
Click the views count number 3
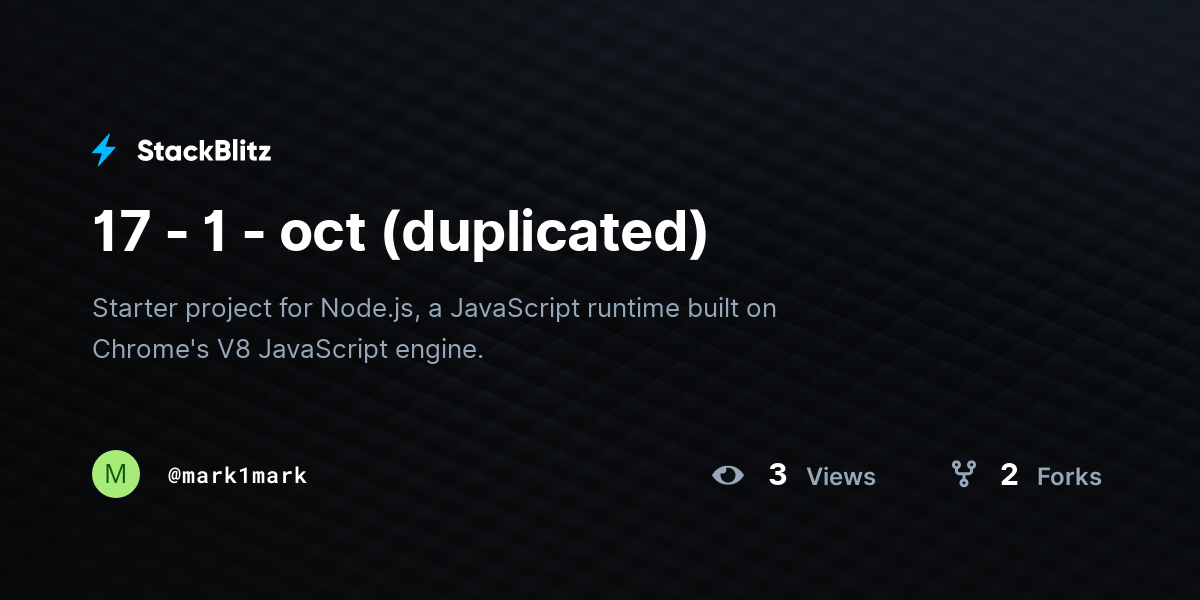pos(777,475)
